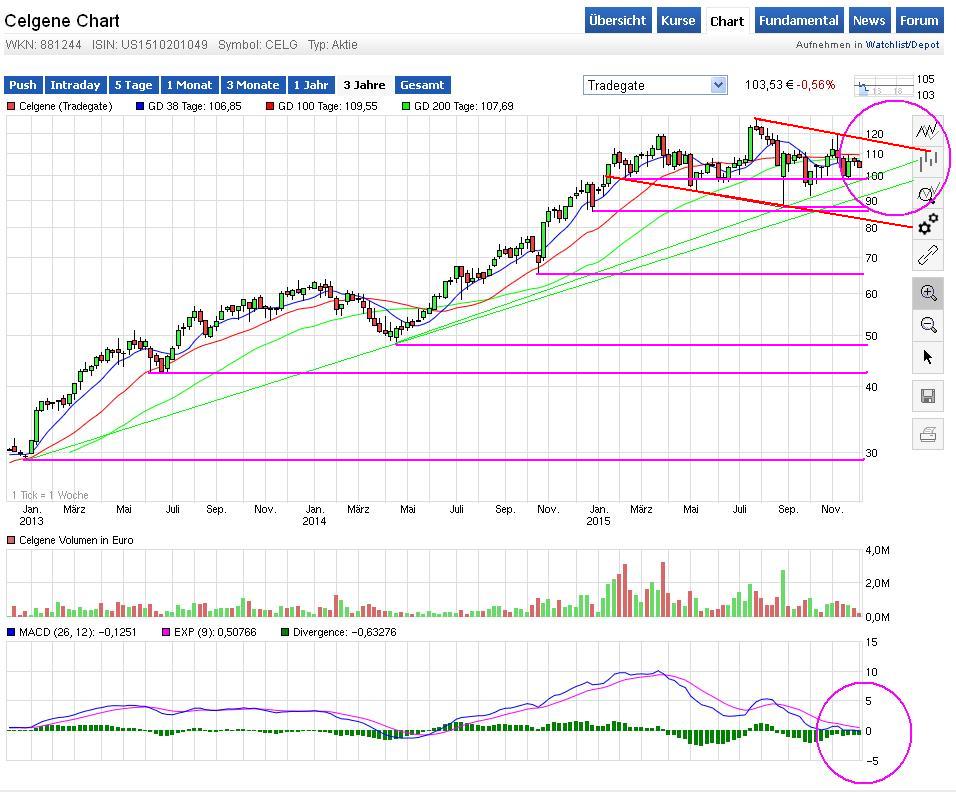Choose the arrow pointer tool
This screenshot has width=956, height=792.
click(x=928, y=357)
